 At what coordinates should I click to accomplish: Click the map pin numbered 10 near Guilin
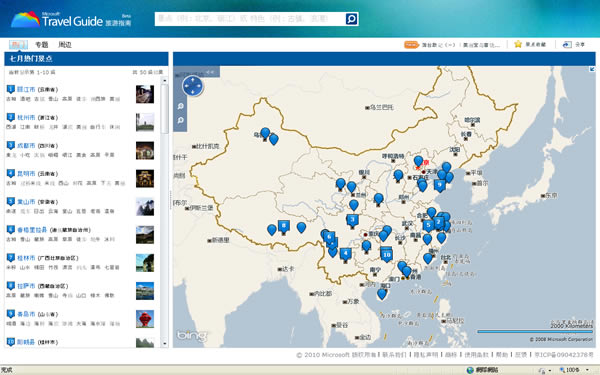[386, 255]
